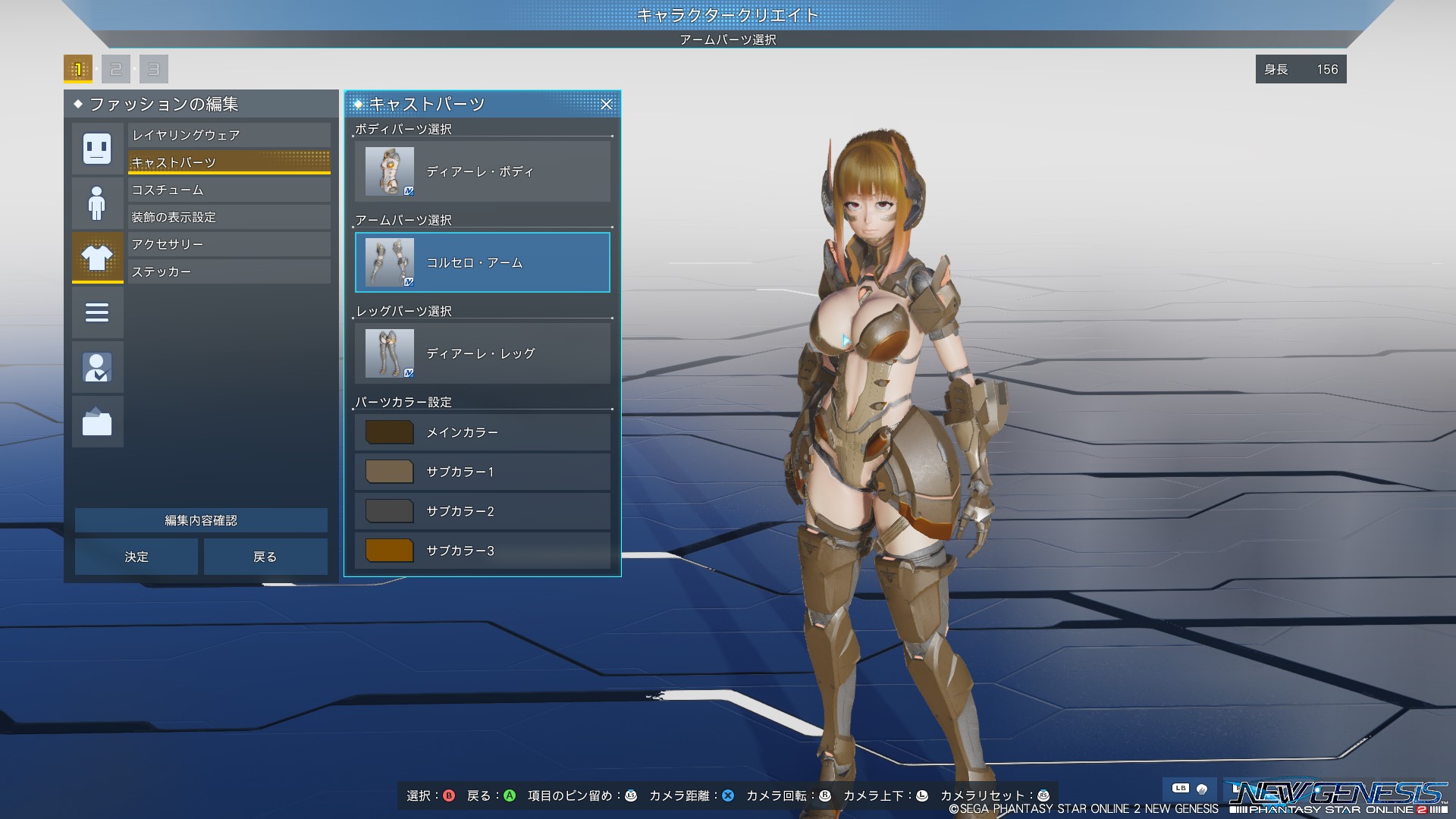This screenshot has height=819, width=1456.
Task: Open 装飾の表示設定 menu item
Action: 229,217
